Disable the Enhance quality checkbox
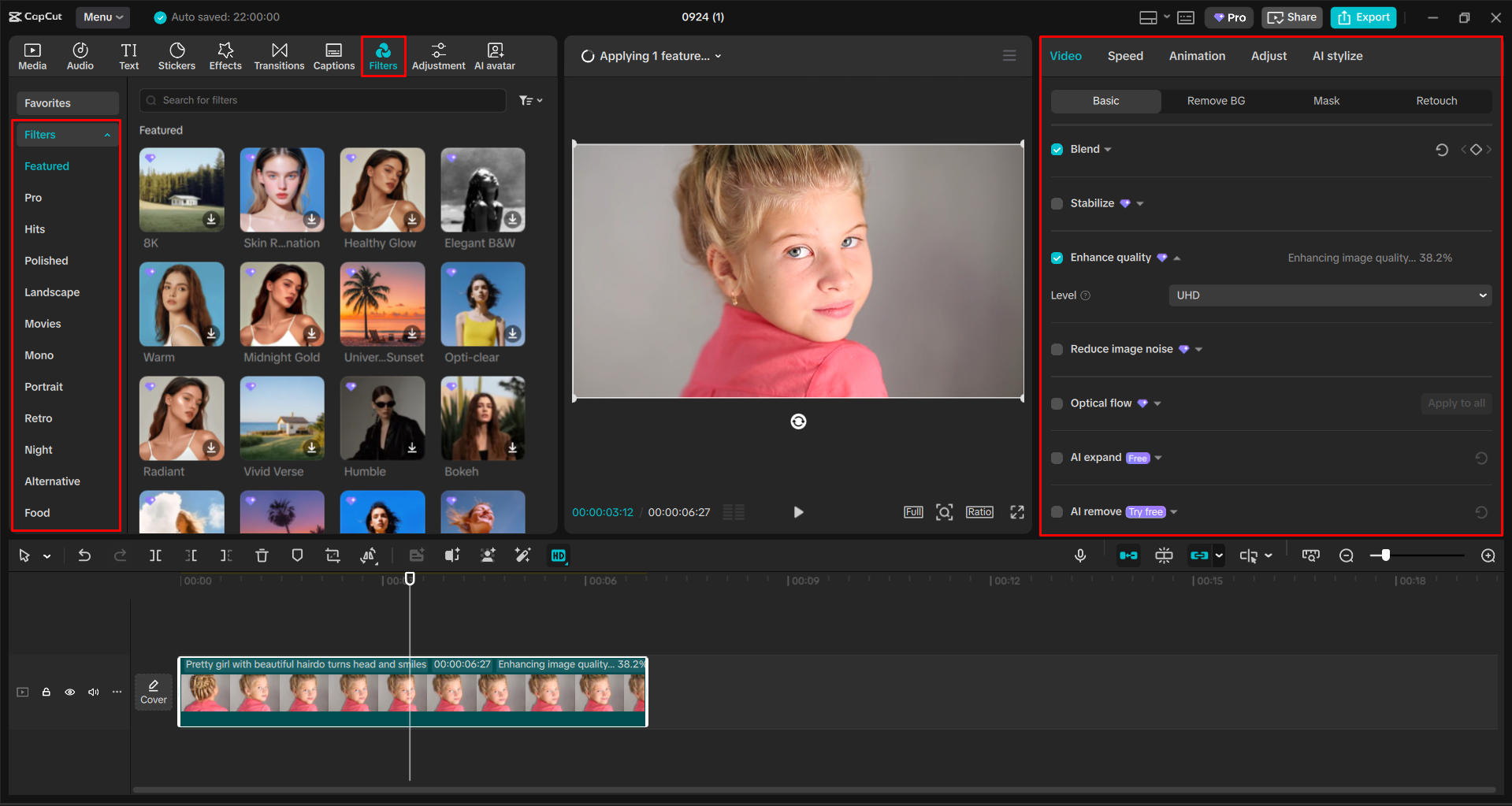Screen dimensions: 1512x806 pos(1057,258)
